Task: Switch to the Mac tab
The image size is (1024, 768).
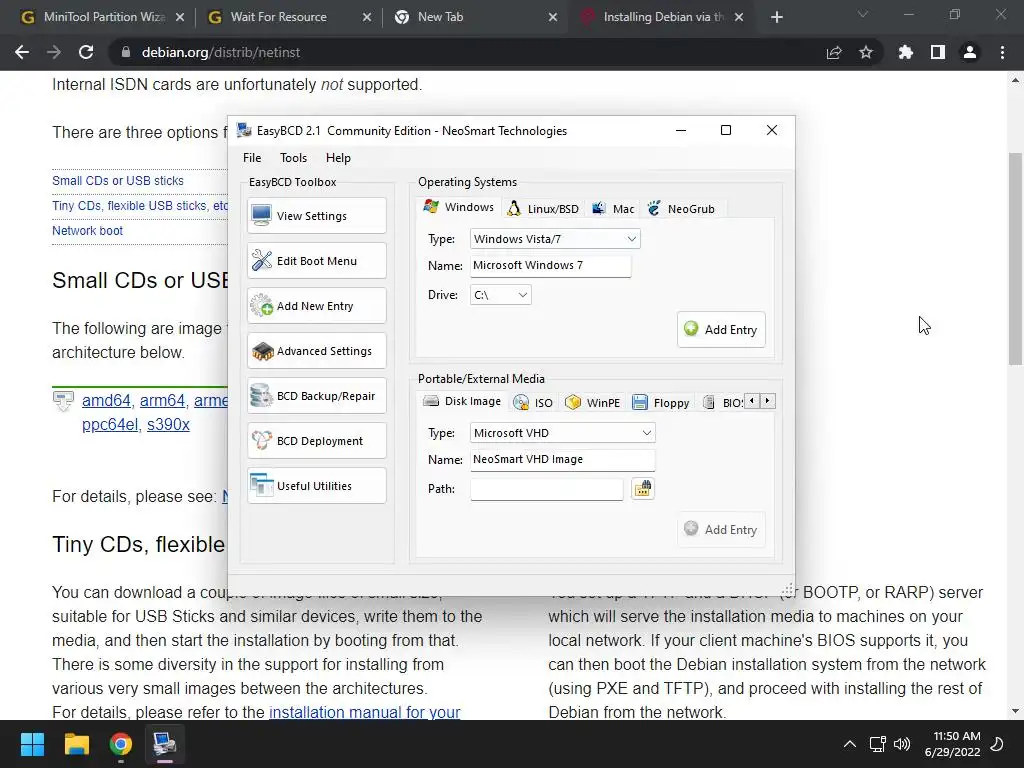Action: [x=613, y=209]
